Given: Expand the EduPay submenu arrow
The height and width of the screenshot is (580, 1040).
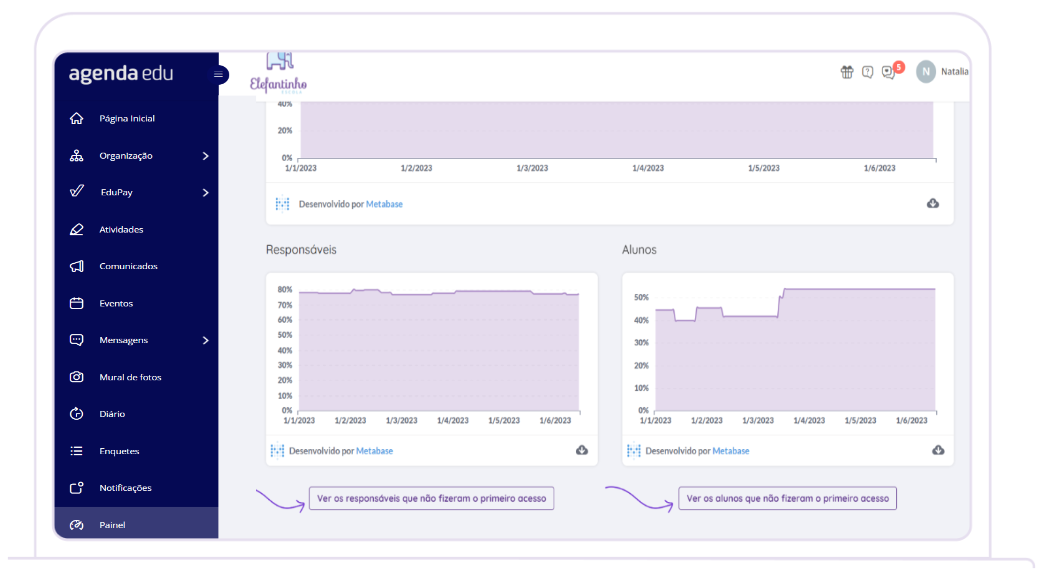Looking at the screenshot, I should [205, 193].
